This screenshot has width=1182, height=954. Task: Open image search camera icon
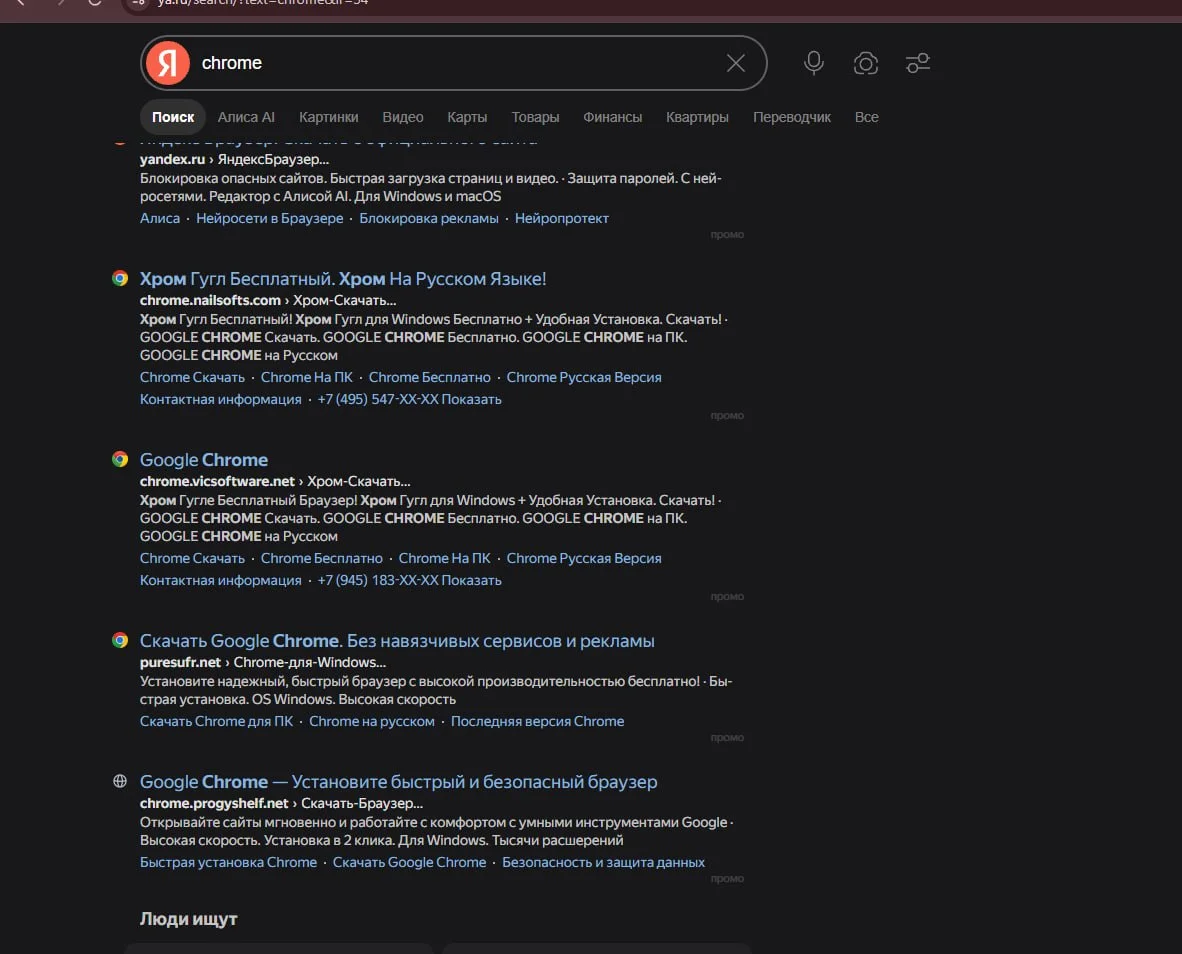[865, 63]
